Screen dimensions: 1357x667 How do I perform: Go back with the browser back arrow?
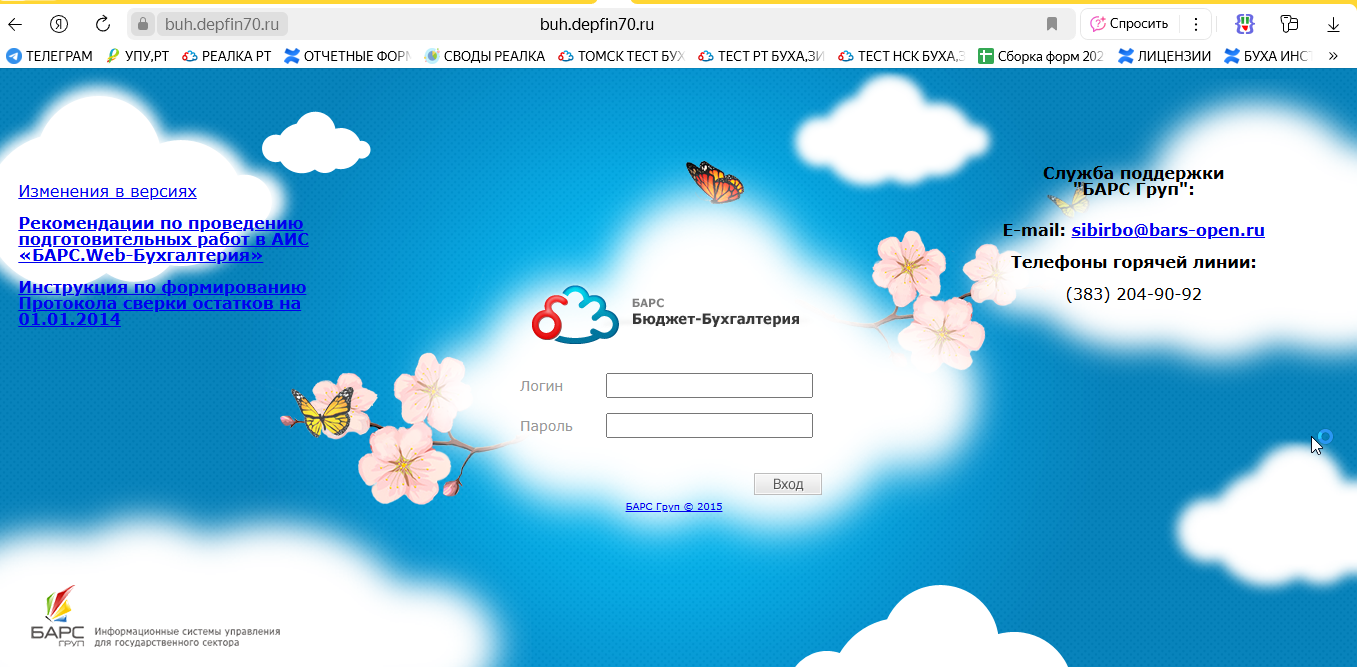point(15,24)
